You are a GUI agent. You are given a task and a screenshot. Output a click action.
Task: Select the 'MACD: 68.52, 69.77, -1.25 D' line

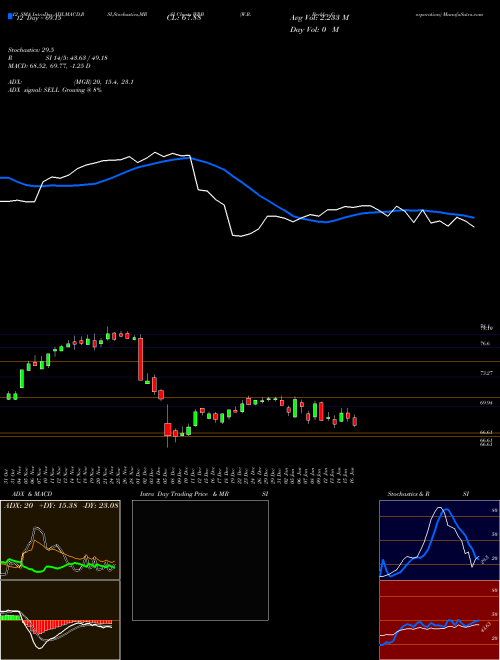coord(49,66)
